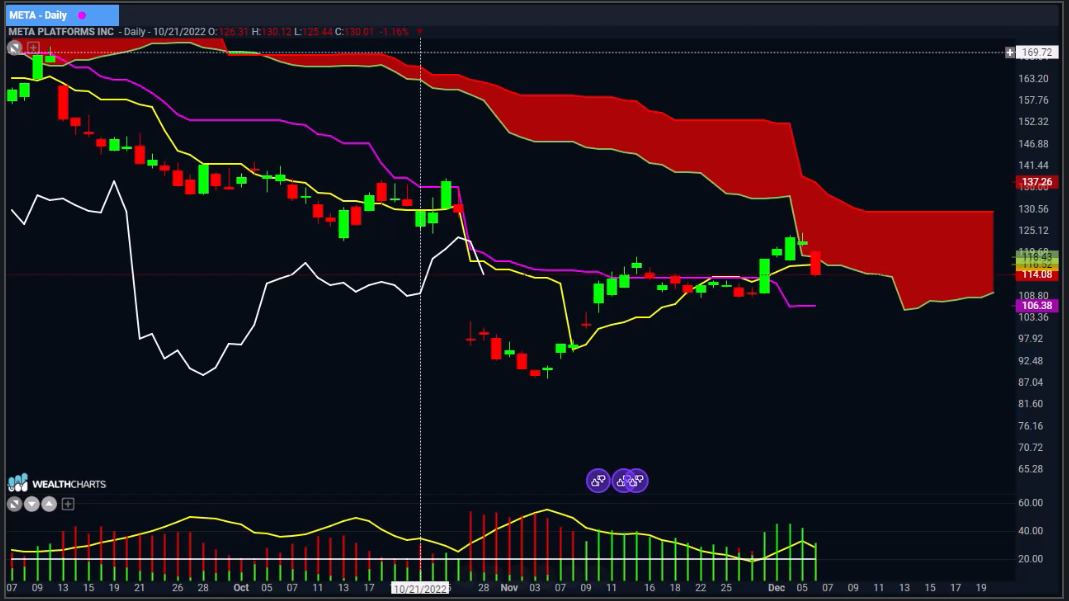
Task: Click the 65.28 price axis value
Action: click(x=1031, y=469)
